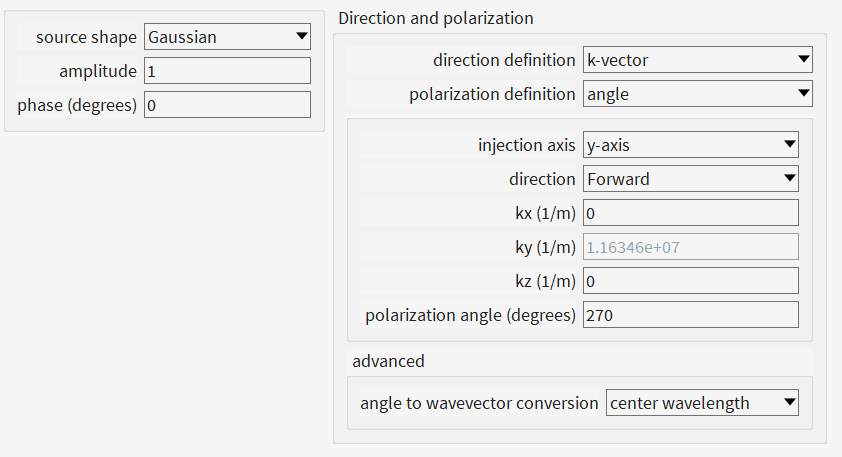The height and width of the screenshot is (457, 842).
Task: Click the amplitude text label
Action: [x=98, y=71]
